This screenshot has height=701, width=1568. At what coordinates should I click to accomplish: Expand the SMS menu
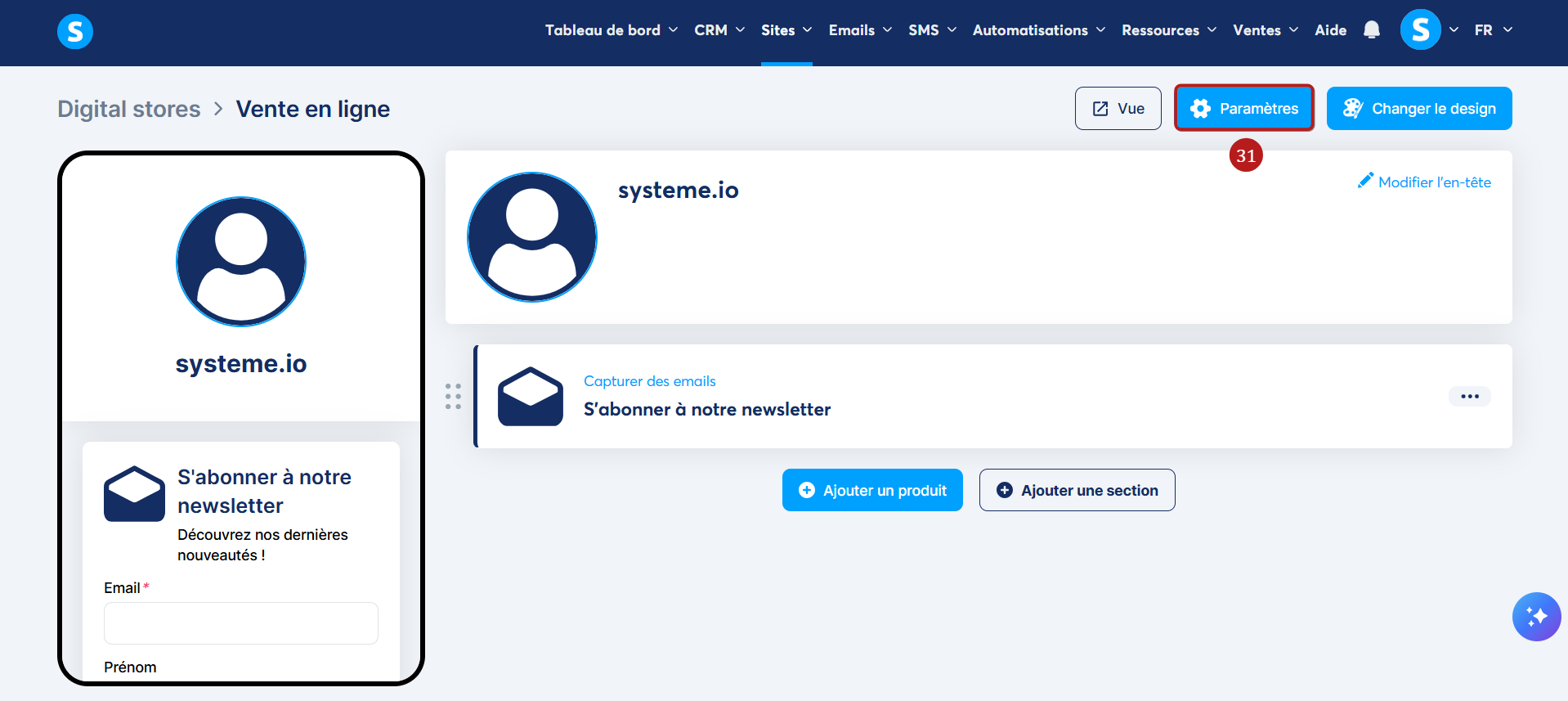(932, 30)
